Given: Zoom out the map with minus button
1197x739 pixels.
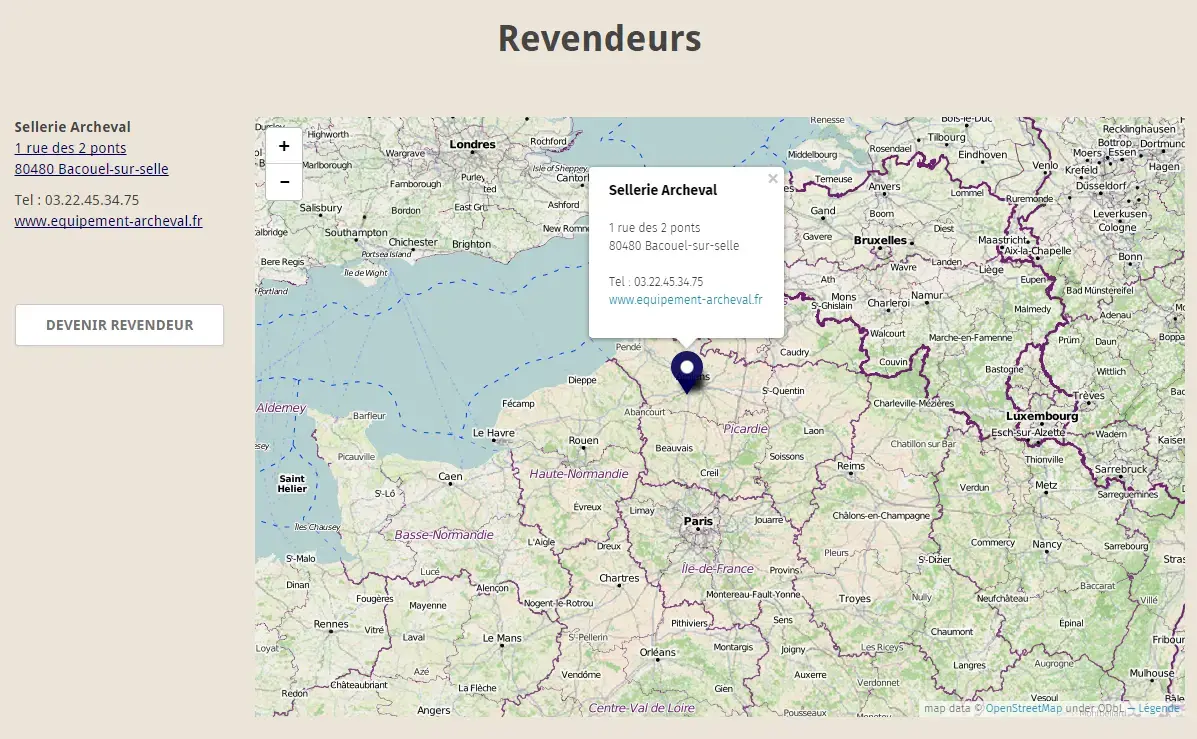Looking at the screenshot, I should (284, 182).
